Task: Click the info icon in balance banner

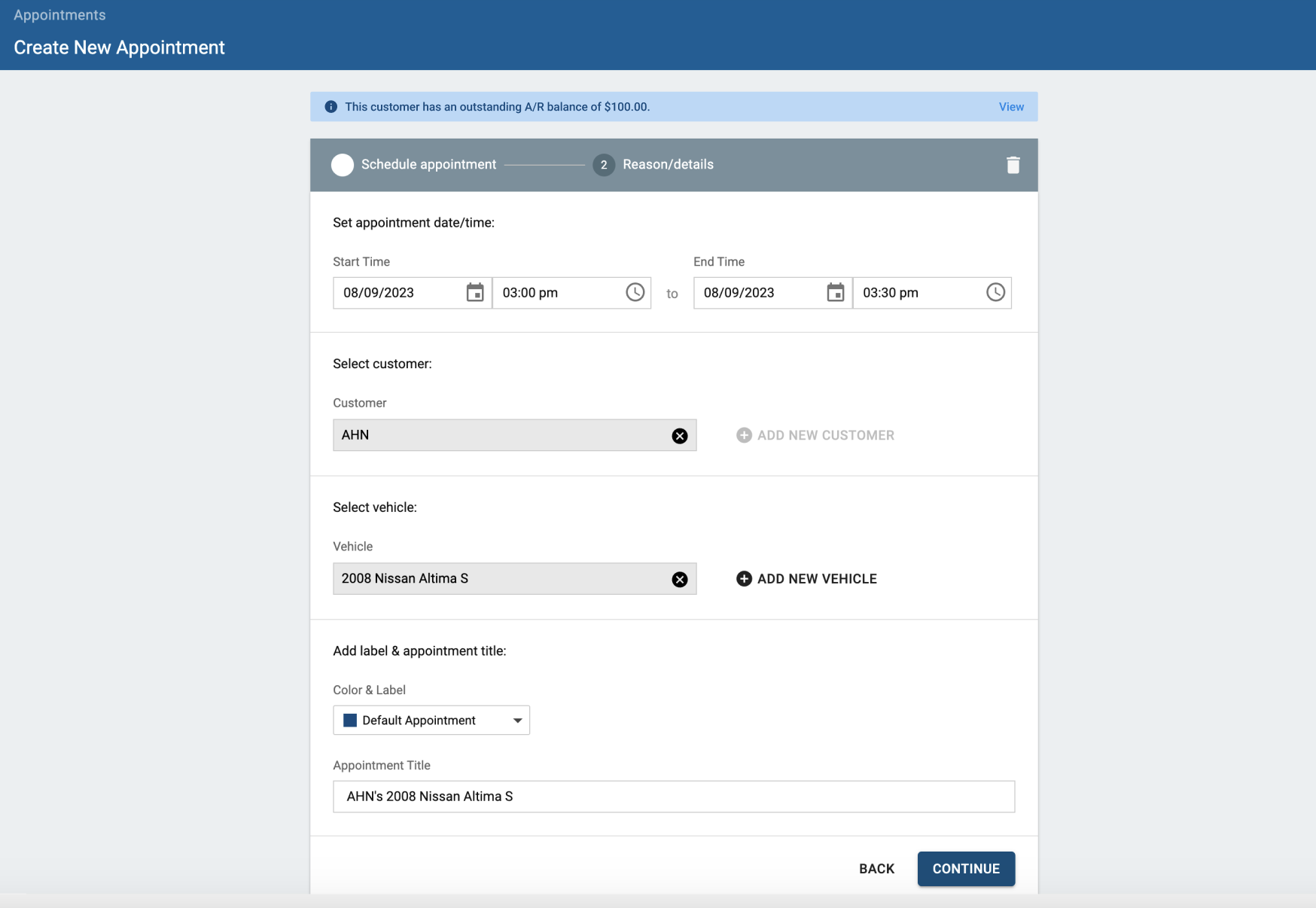Action: 331,107
